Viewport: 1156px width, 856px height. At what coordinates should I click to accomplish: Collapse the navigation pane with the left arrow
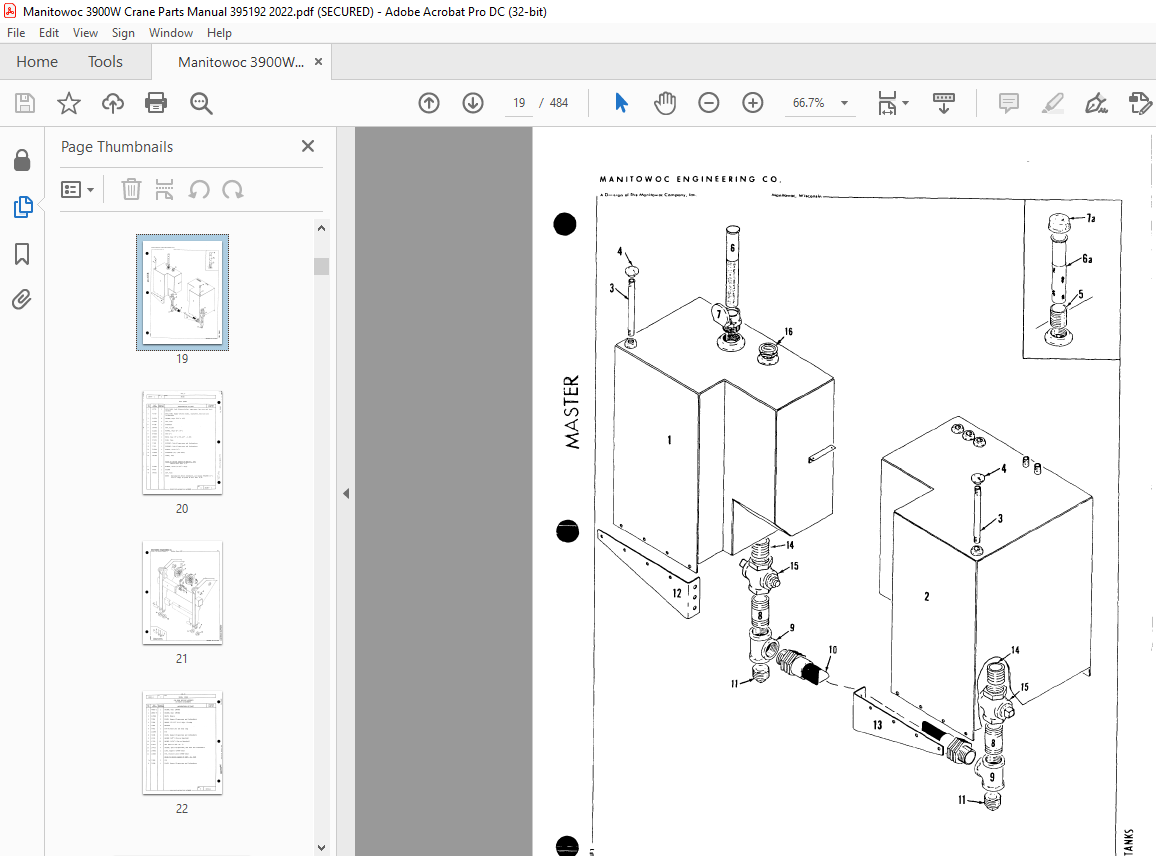pos(346,493)
